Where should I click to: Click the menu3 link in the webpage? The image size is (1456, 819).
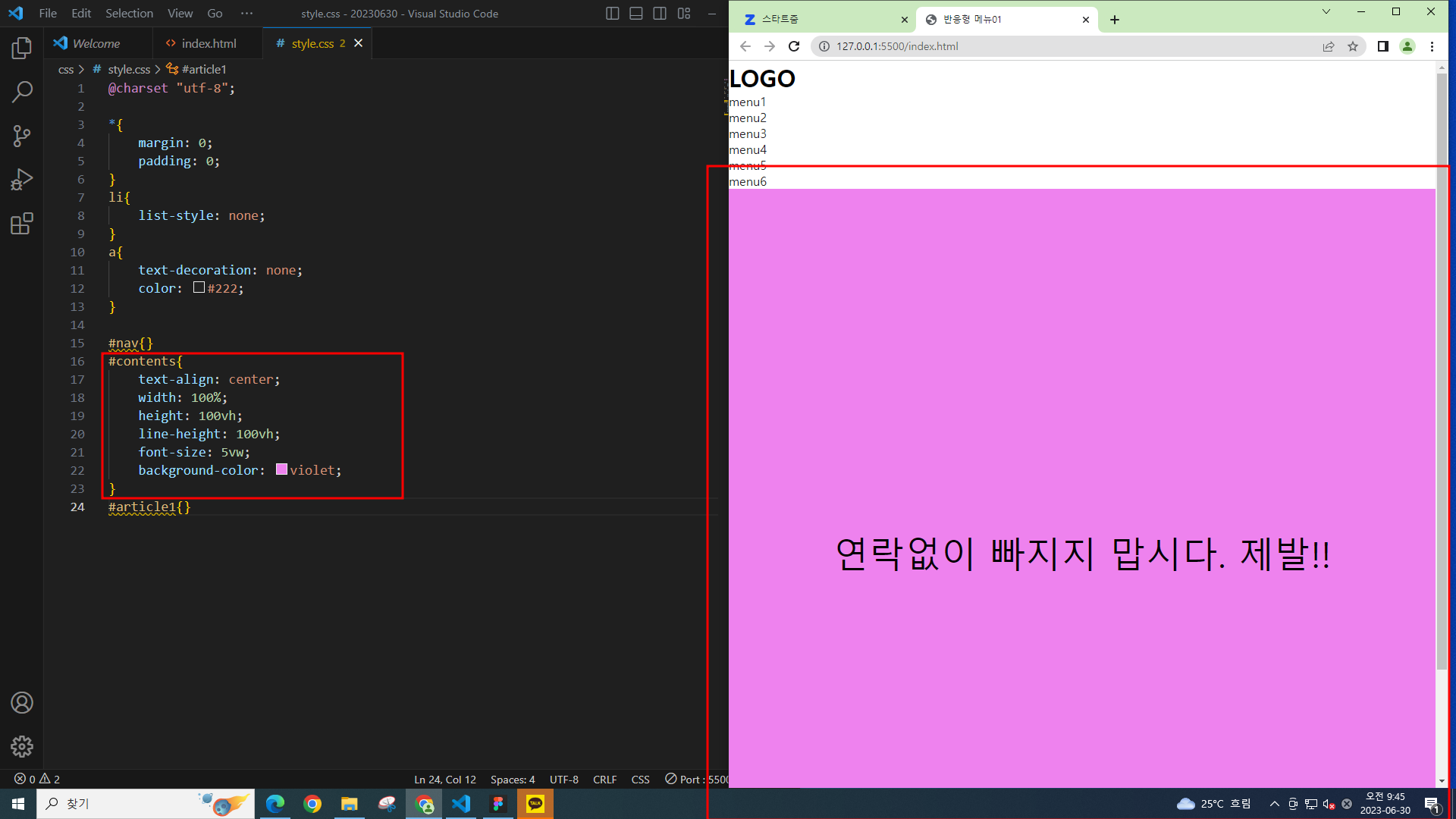click(x=748, y=134)
